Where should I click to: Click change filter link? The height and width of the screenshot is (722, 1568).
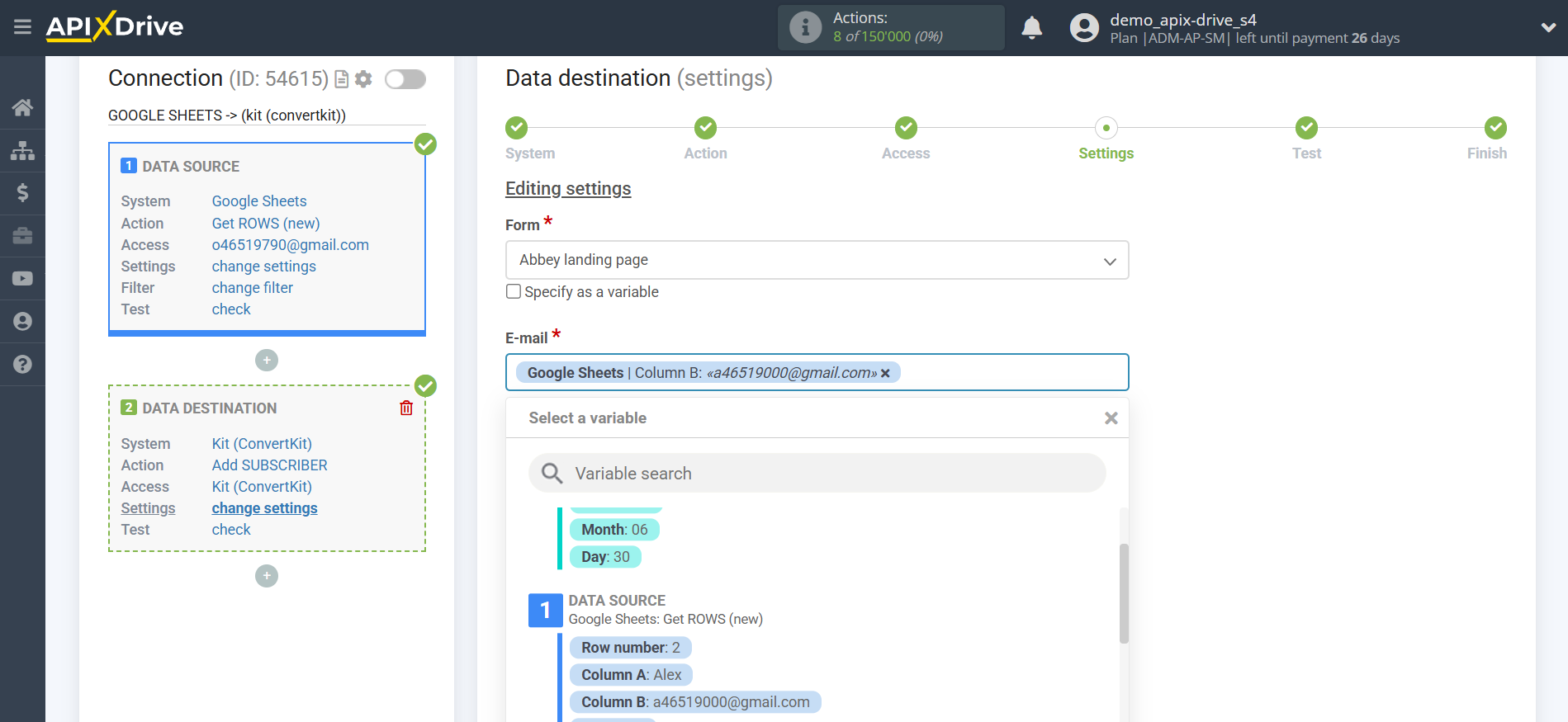[253, 288]
